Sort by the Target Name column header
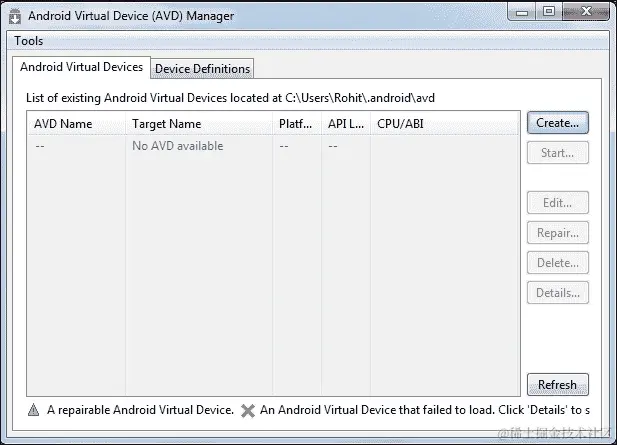The height and width of the screenshot is (445, 617). tap(199, 124)
